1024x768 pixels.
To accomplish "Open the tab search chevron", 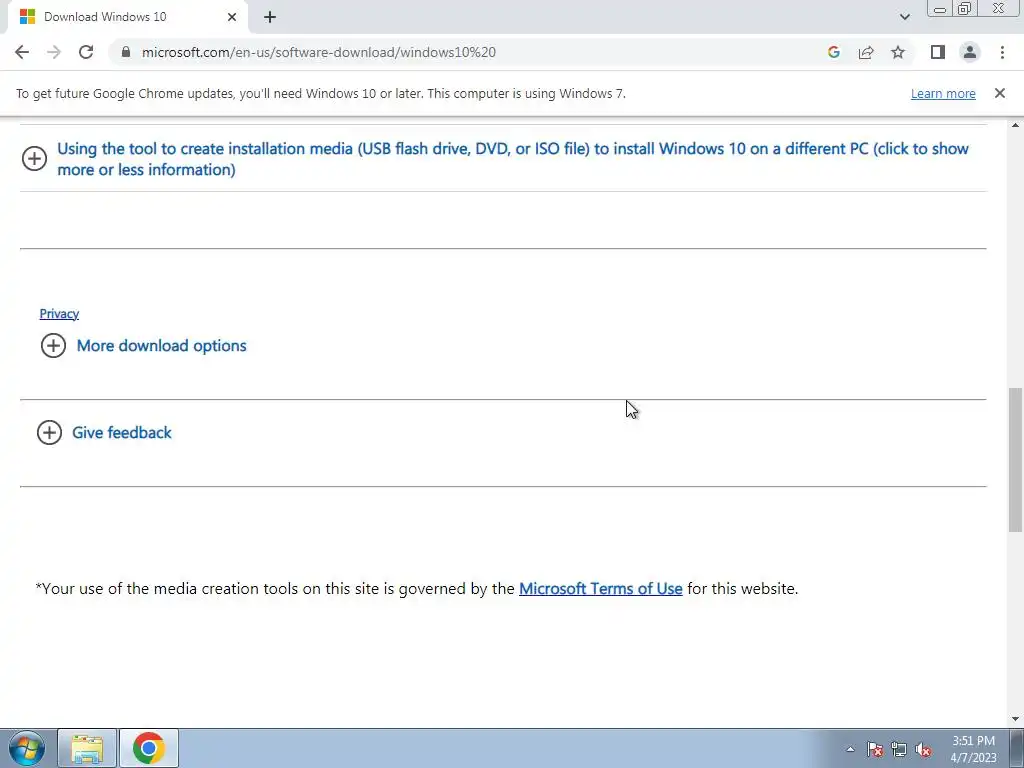I will pyautogui.click(x=904, y=17).
